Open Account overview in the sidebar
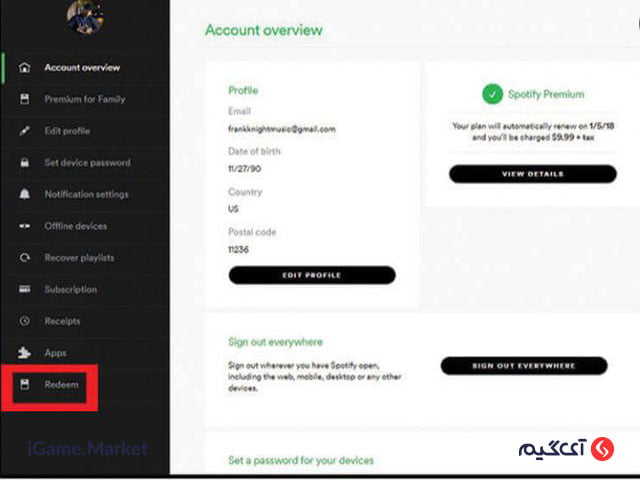 (82, 67)
